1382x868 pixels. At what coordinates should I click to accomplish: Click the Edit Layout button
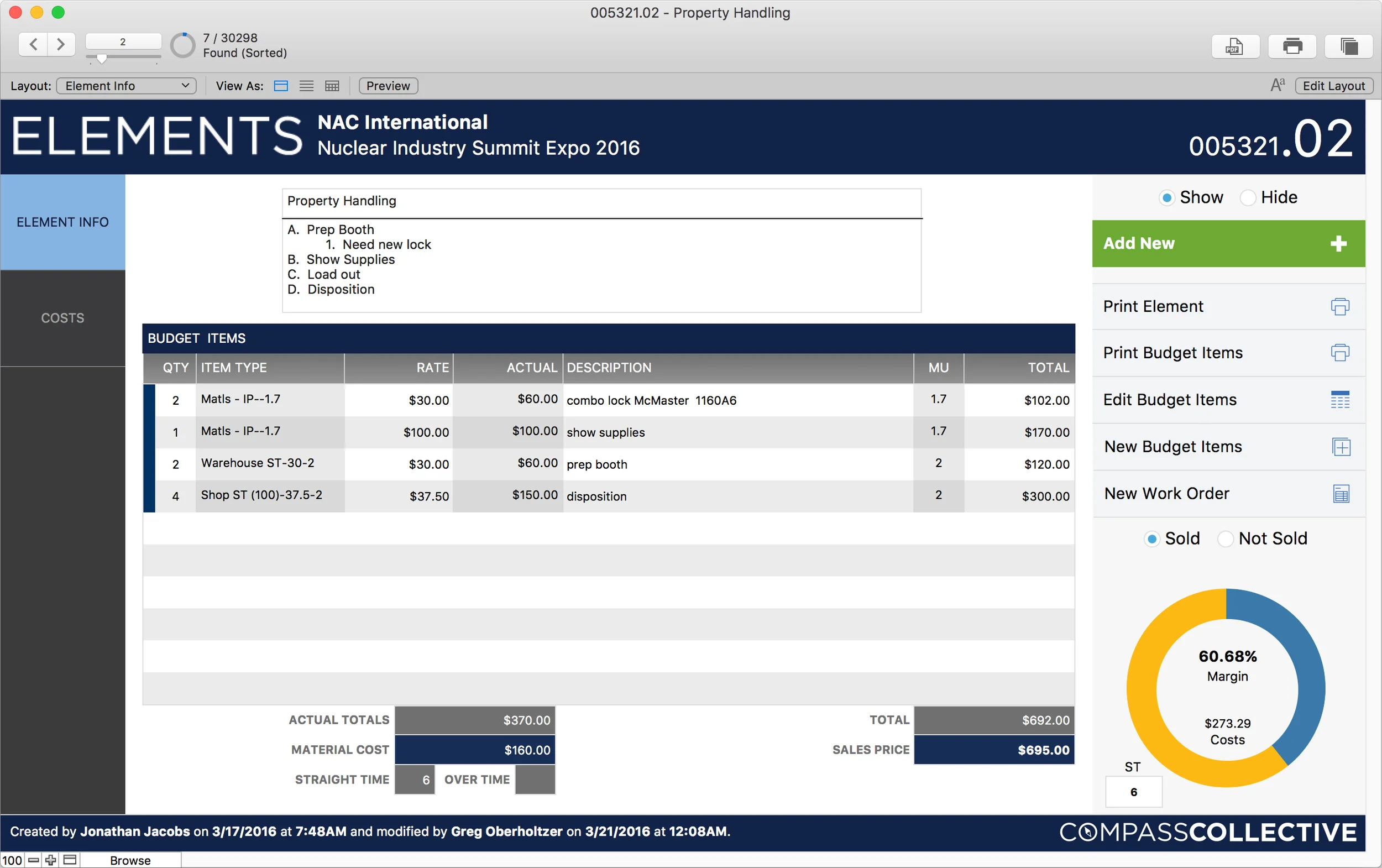coord(1334,86)
